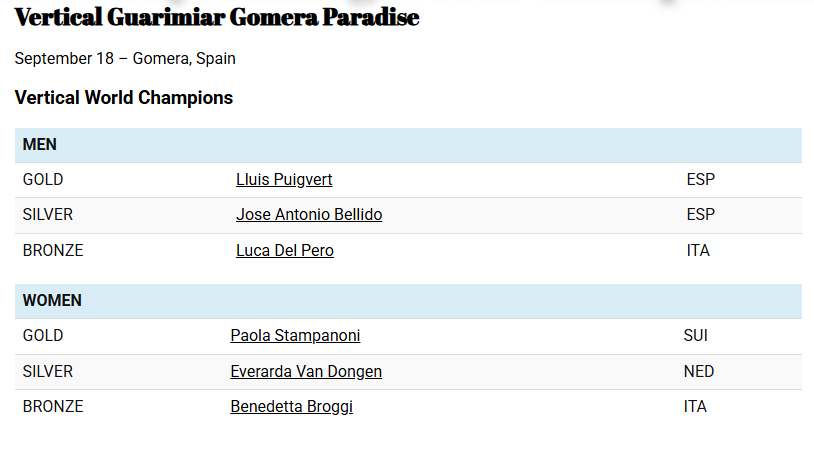Visit the Everarda Van Dongen link
Viewport: 814px width, 474px height.
pos(306,371)
